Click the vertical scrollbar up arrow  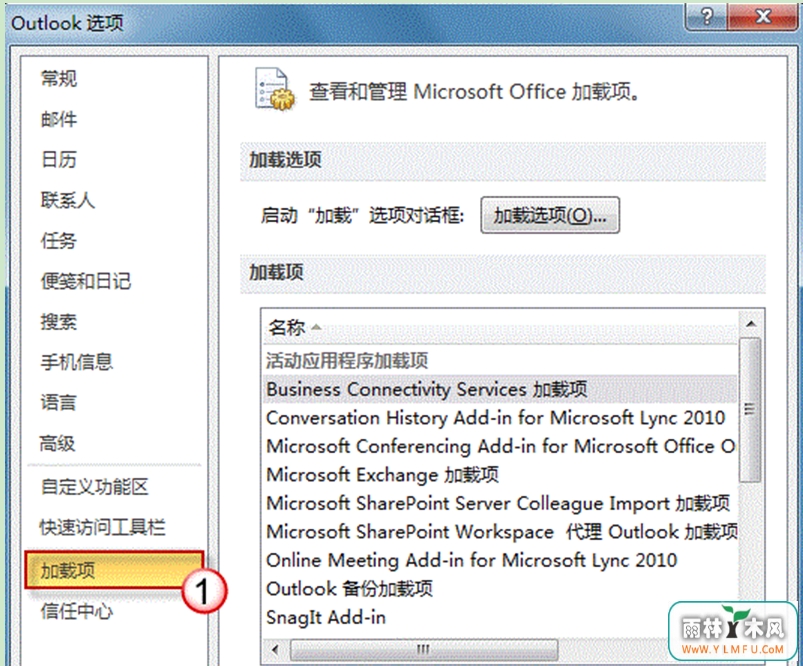751,324
